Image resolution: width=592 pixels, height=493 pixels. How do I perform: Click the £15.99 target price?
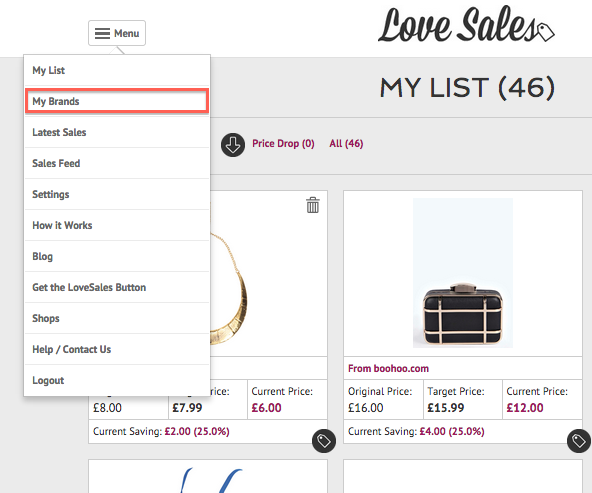(446, 408)
